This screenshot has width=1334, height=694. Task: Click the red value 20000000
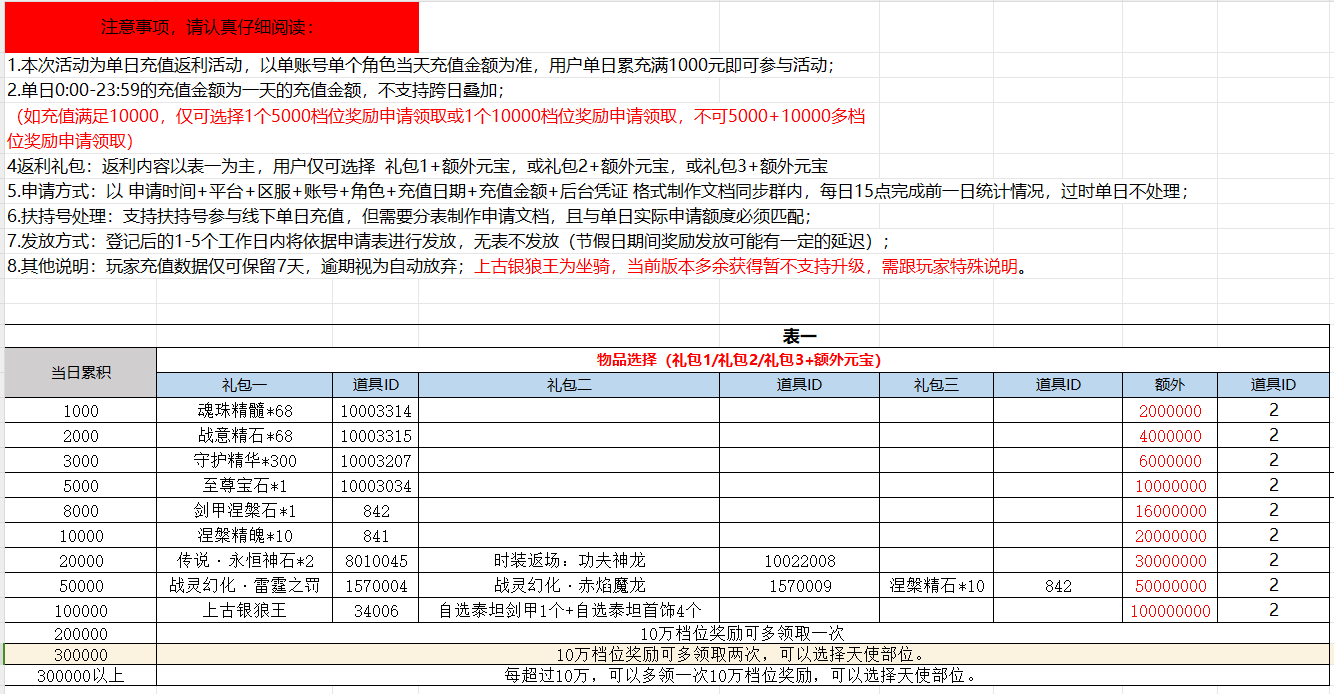pyautogui.click(x=1169, y=535)
